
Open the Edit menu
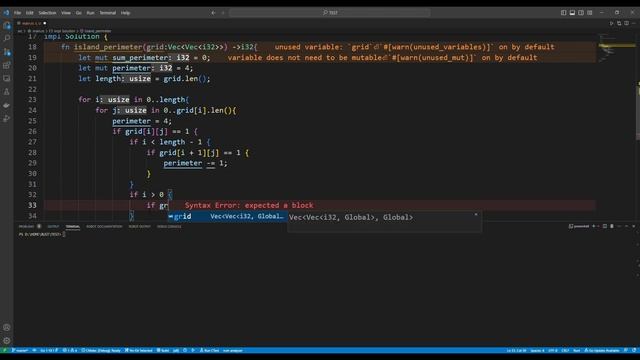click(29, 13)
